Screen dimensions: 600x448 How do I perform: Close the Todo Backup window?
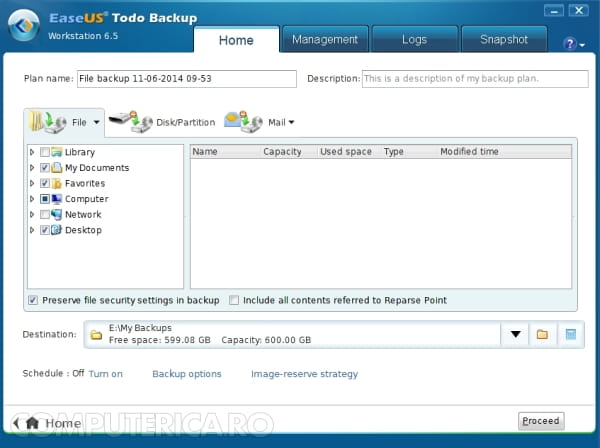coord(579,11)
